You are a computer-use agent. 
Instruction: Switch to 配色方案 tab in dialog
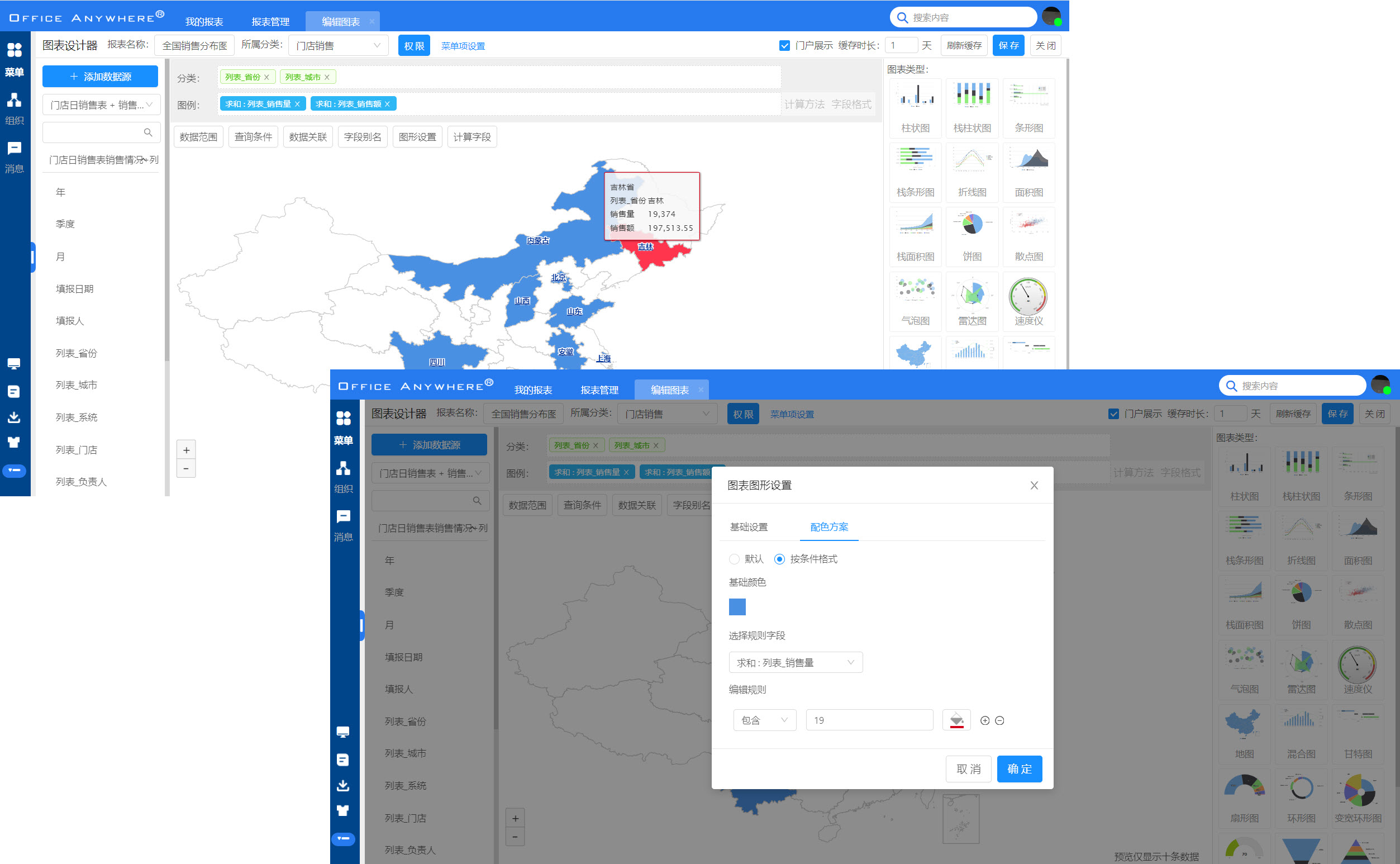coord(829,527)
